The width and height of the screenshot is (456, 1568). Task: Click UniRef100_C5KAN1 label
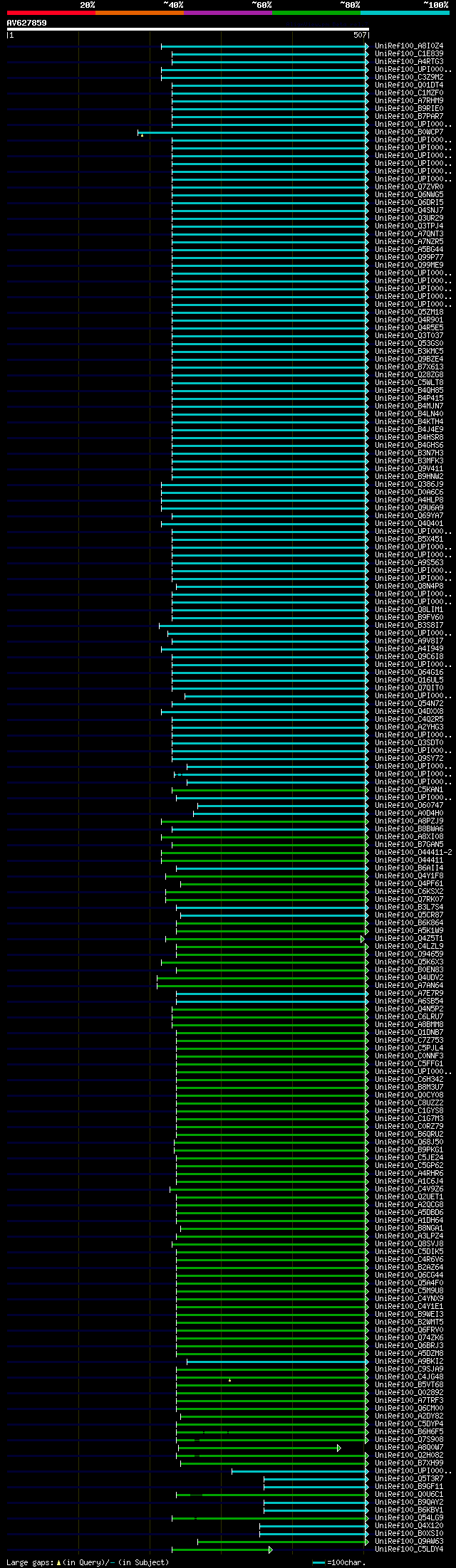[x=409, y=789]
